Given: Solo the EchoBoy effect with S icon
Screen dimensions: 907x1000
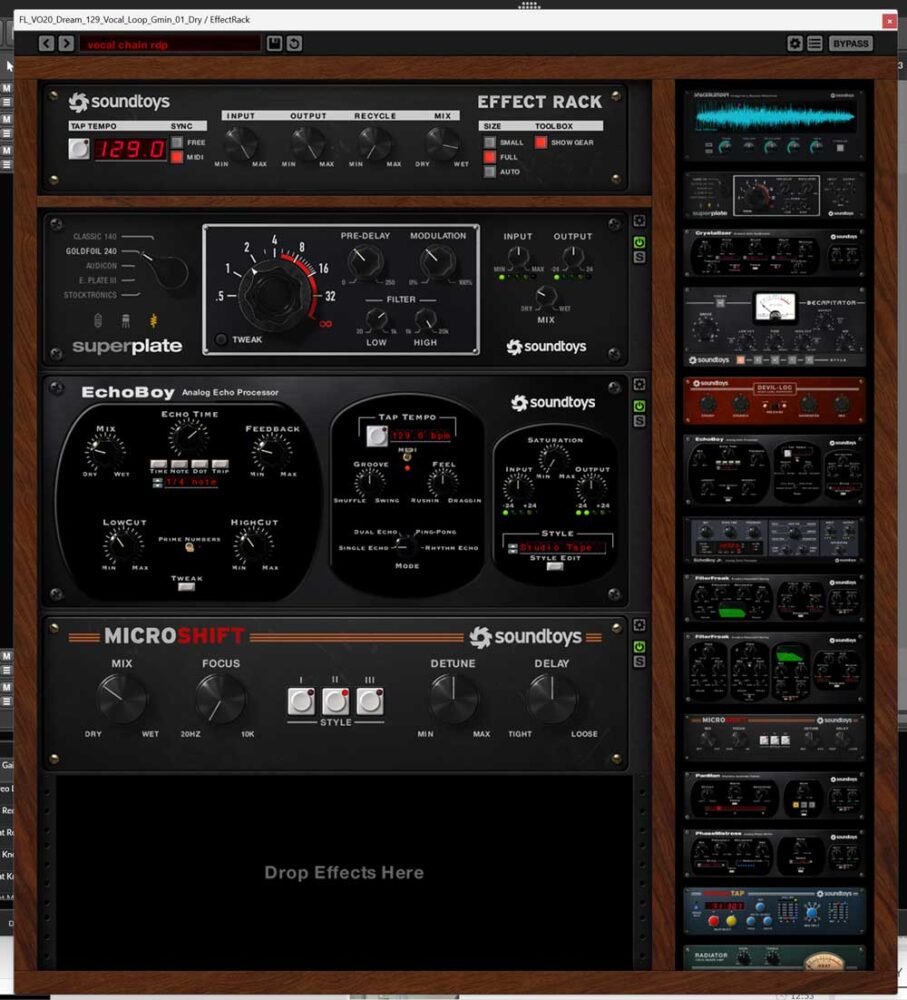Looking at the screenshot, I should click(639, 421).
